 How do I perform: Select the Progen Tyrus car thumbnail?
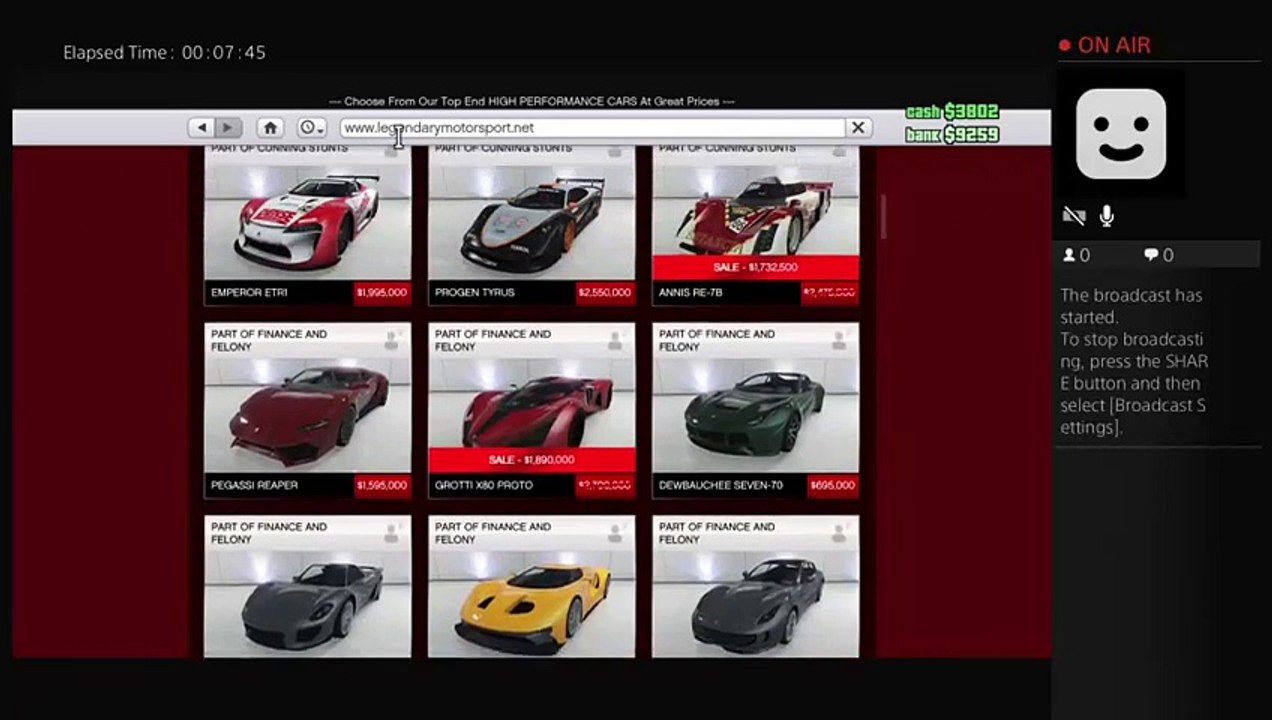pos(532,218)
